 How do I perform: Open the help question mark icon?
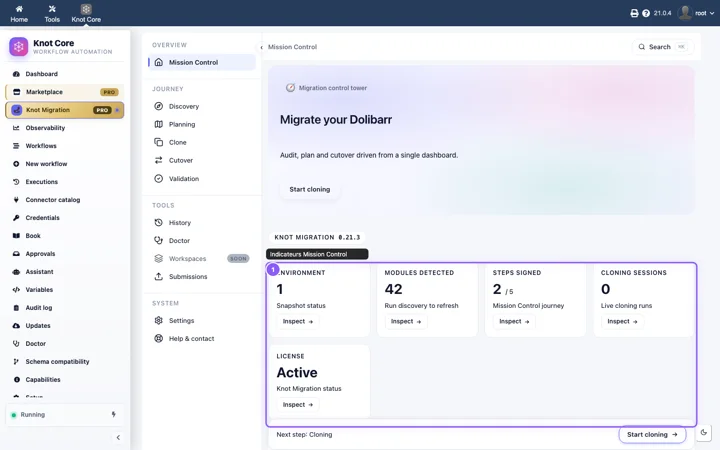pos(646,13)
